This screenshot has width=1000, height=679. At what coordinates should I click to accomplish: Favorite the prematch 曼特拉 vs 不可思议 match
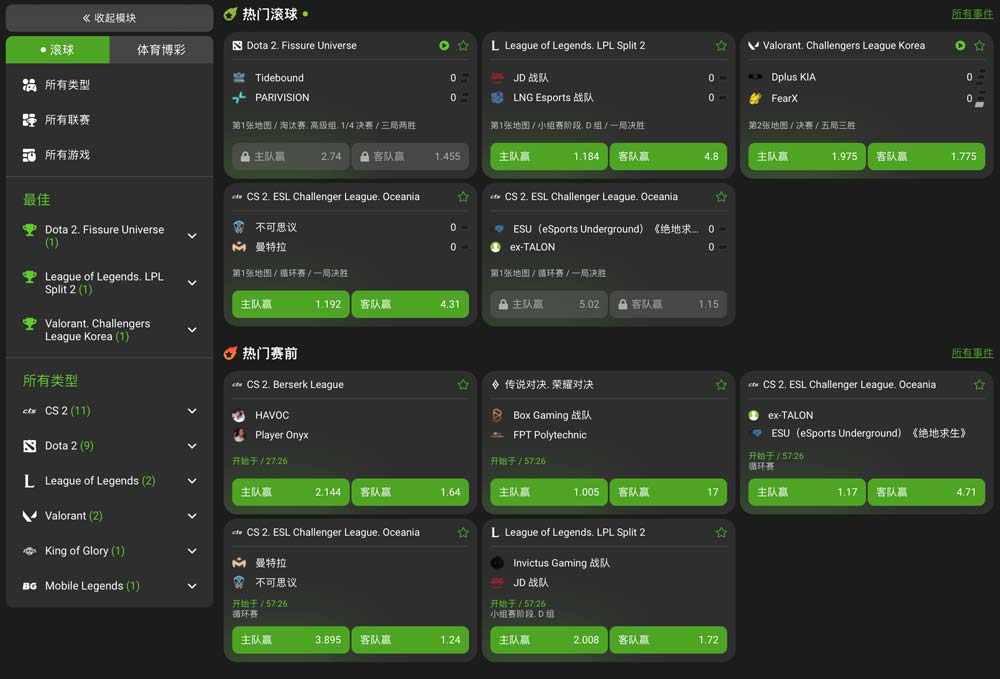pos(463,532)
